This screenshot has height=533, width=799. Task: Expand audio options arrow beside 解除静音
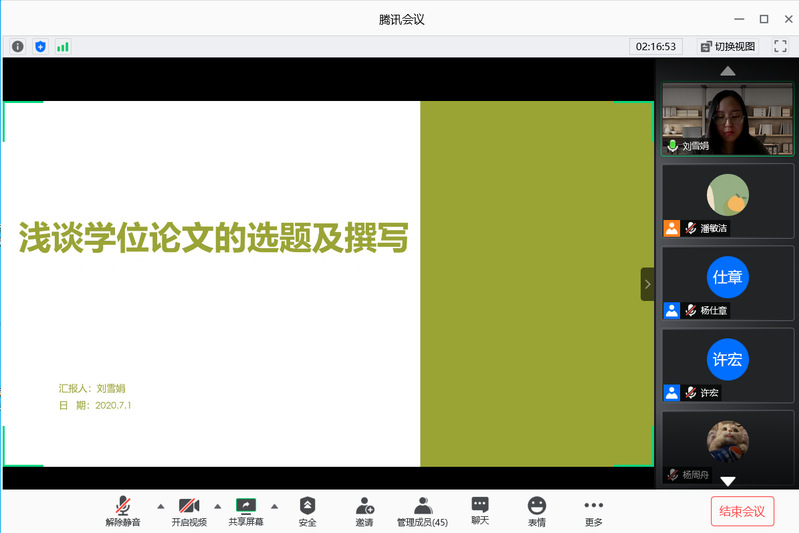(161, 506)
